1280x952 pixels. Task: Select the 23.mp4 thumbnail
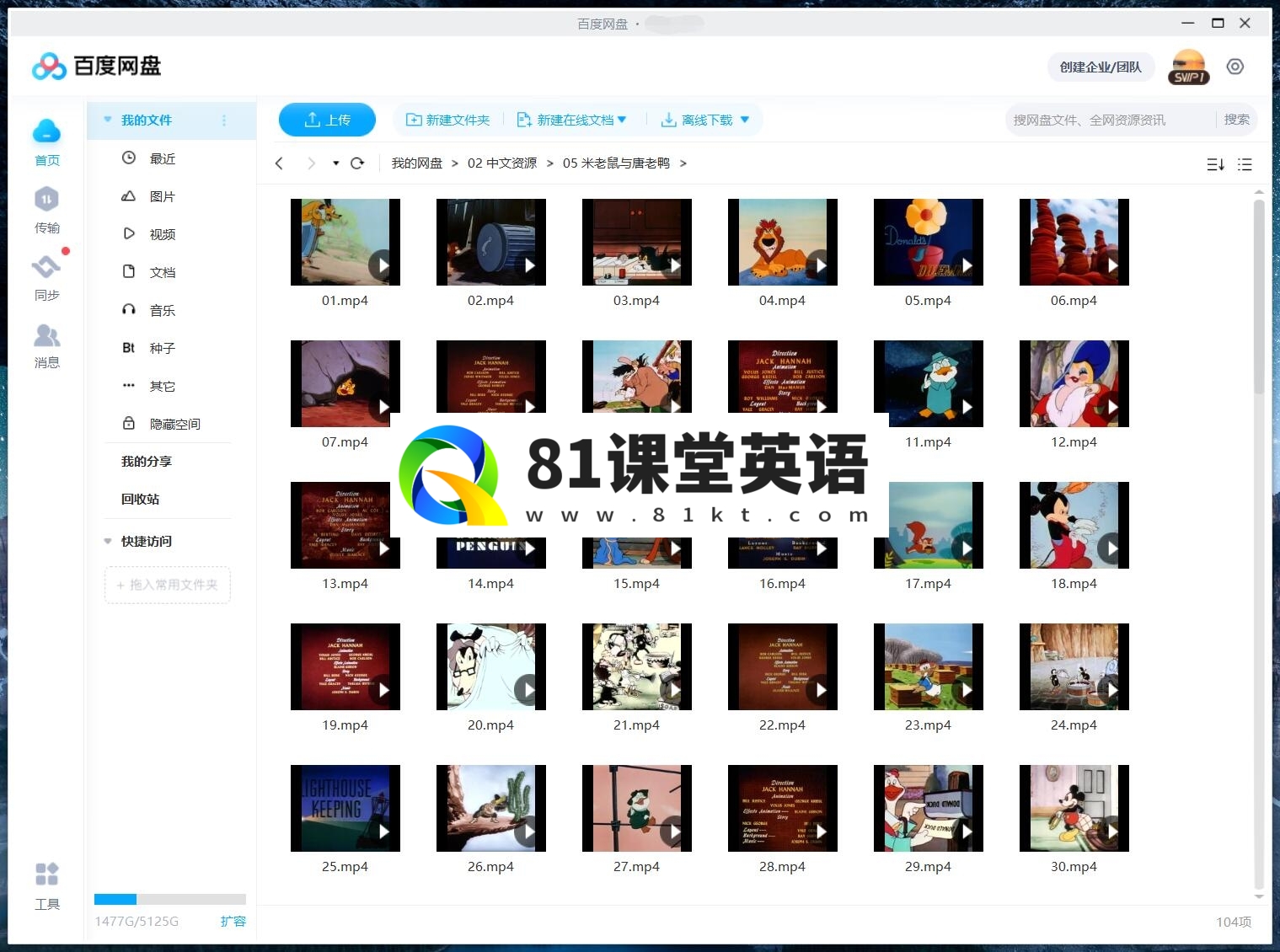pyautogui.click(x=929, y=666)
